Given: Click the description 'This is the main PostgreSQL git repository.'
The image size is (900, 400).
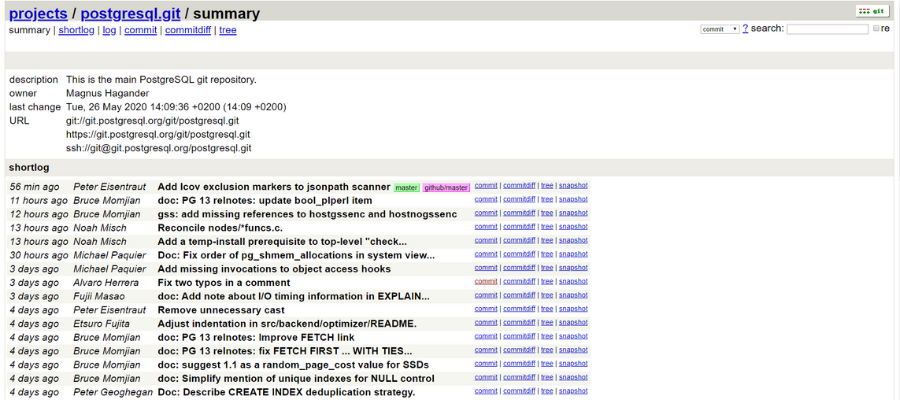Looking at the screenshot, I should (x=161, y=80).
